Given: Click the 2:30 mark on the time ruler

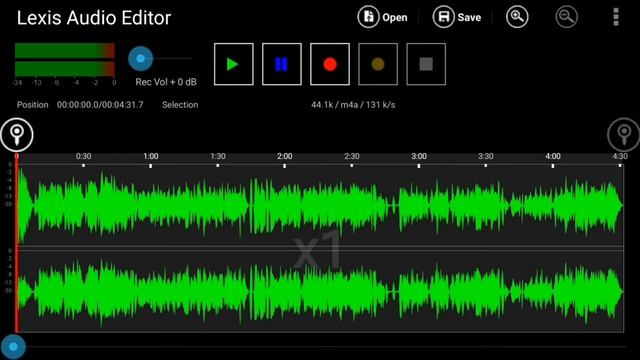Looking at the screenshot, I should pyautogui.click(x=351, y=156).
